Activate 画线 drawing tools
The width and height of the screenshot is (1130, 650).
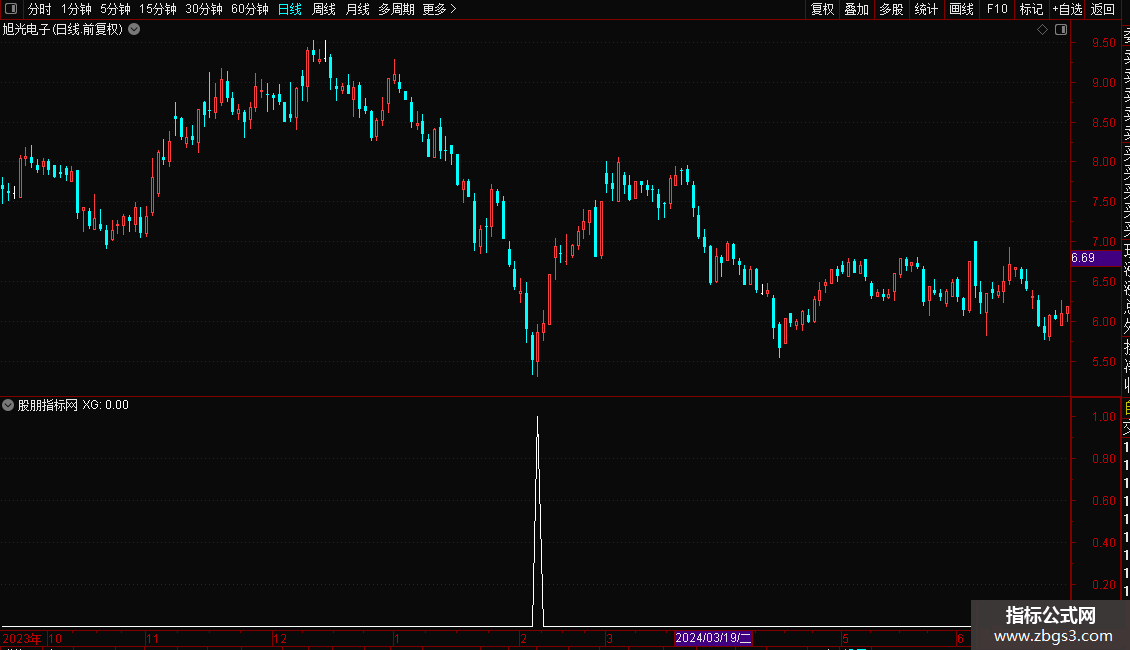point(961,9)
